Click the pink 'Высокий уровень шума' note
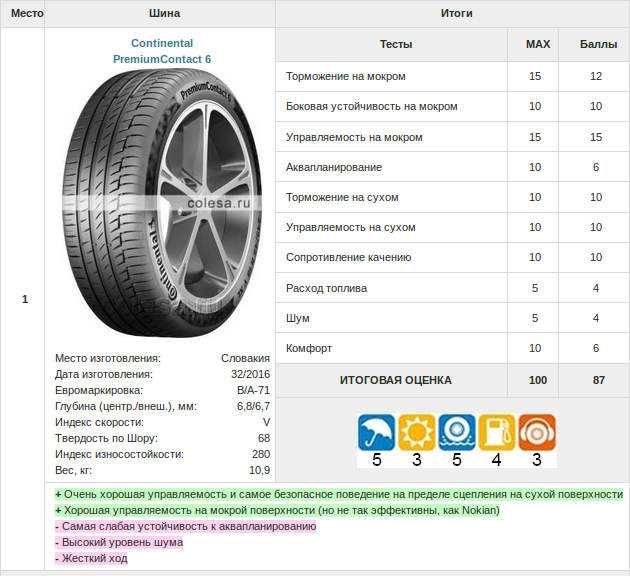 119,542
